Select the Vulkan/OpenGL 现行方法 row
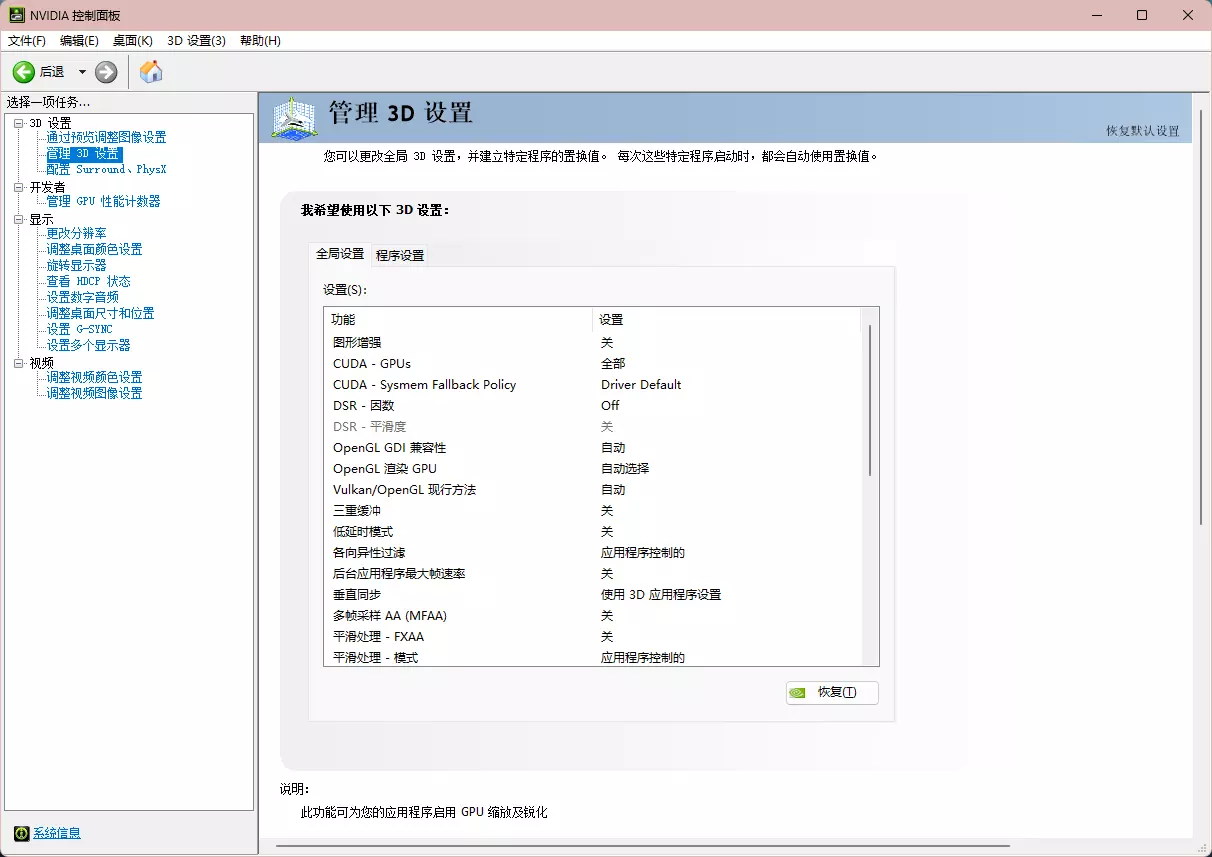Image resolution: width=1212 pixels, height=857 pixels. (x=592, y=489)
